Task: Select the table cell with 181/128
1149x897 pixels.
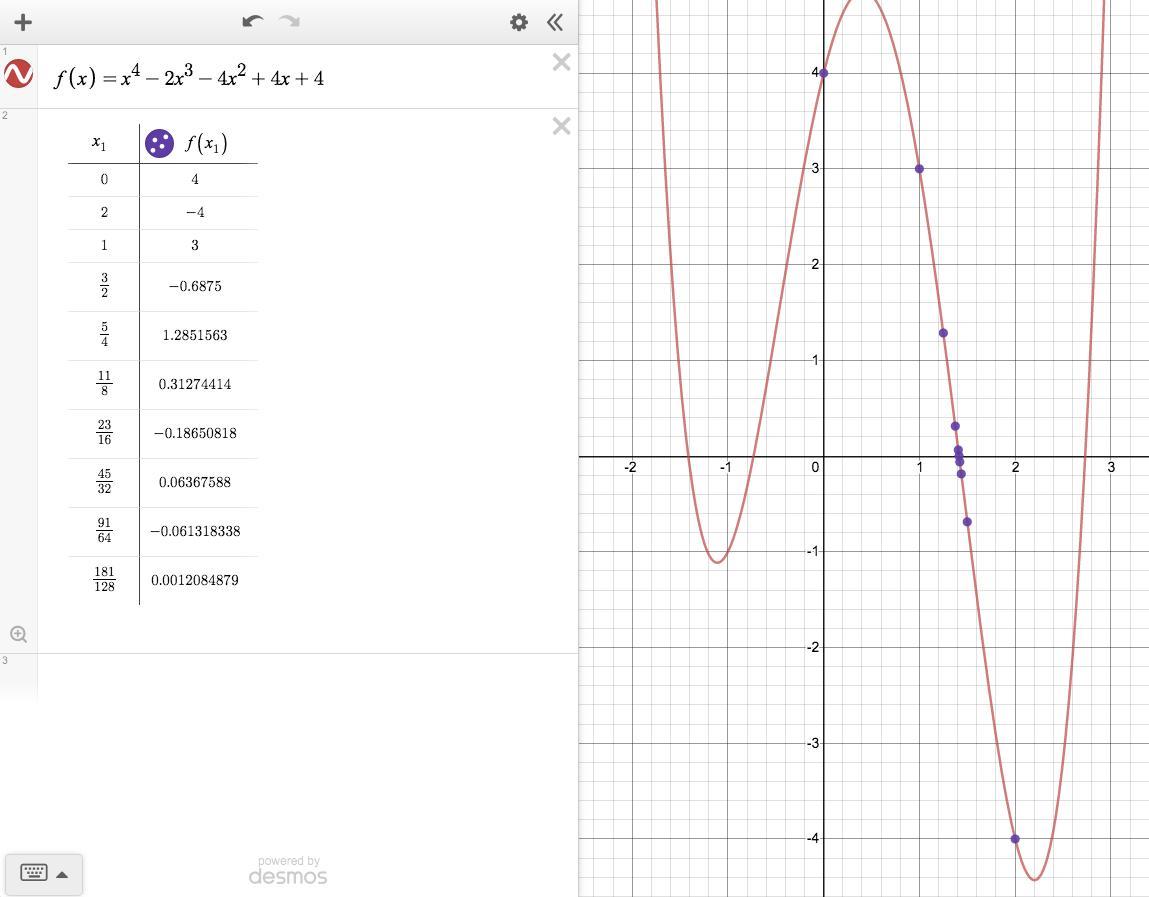Action: [104, 580]
